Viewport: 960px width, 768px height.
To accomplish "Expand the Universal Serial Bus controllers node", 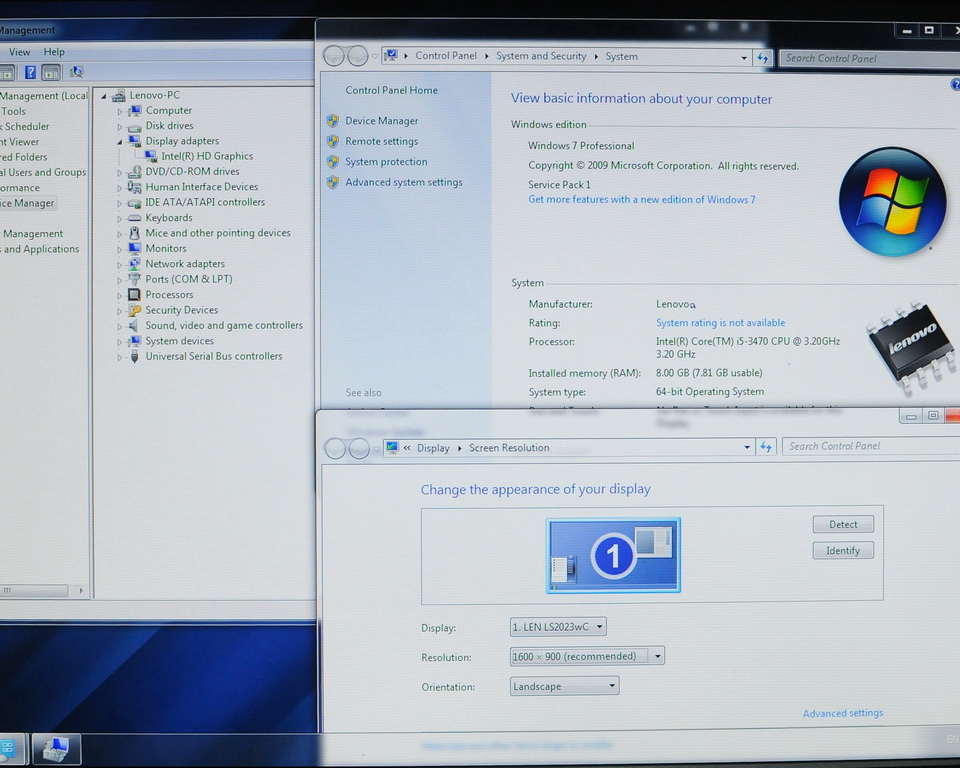I will coord(120,357).
